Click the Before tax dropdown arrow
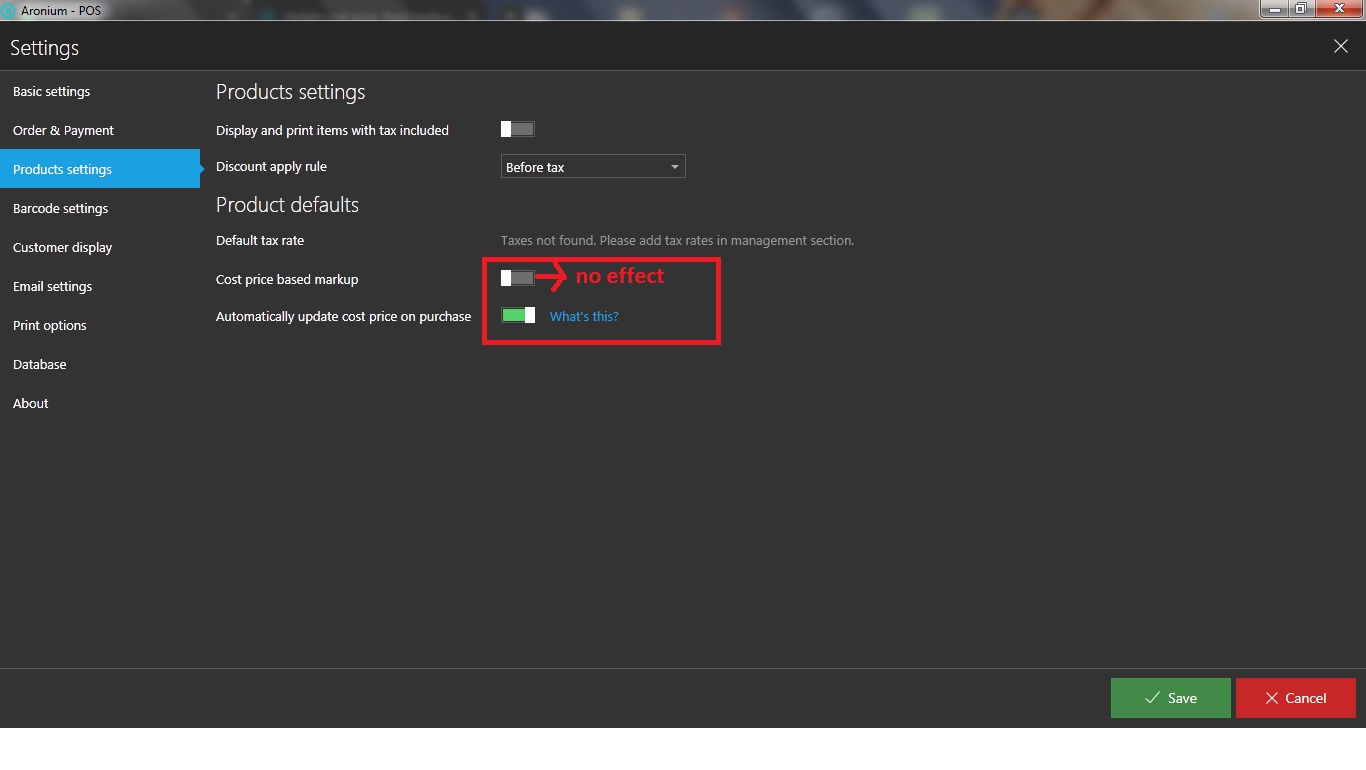This screenshot has height=770, width=1366. [x=674, y=167]
